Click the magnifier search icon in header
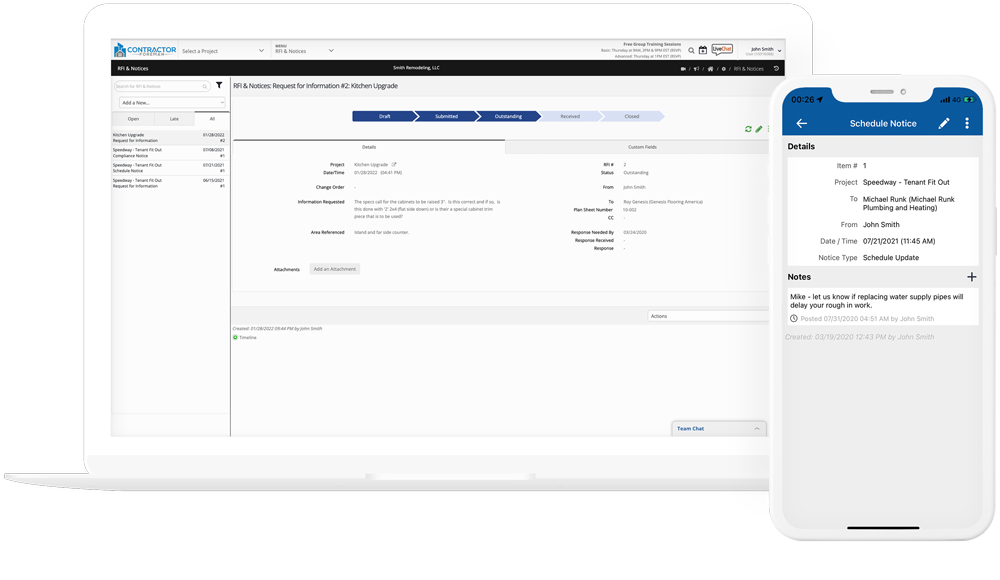This screenshot has width=1000, height=580. (691, 50)
